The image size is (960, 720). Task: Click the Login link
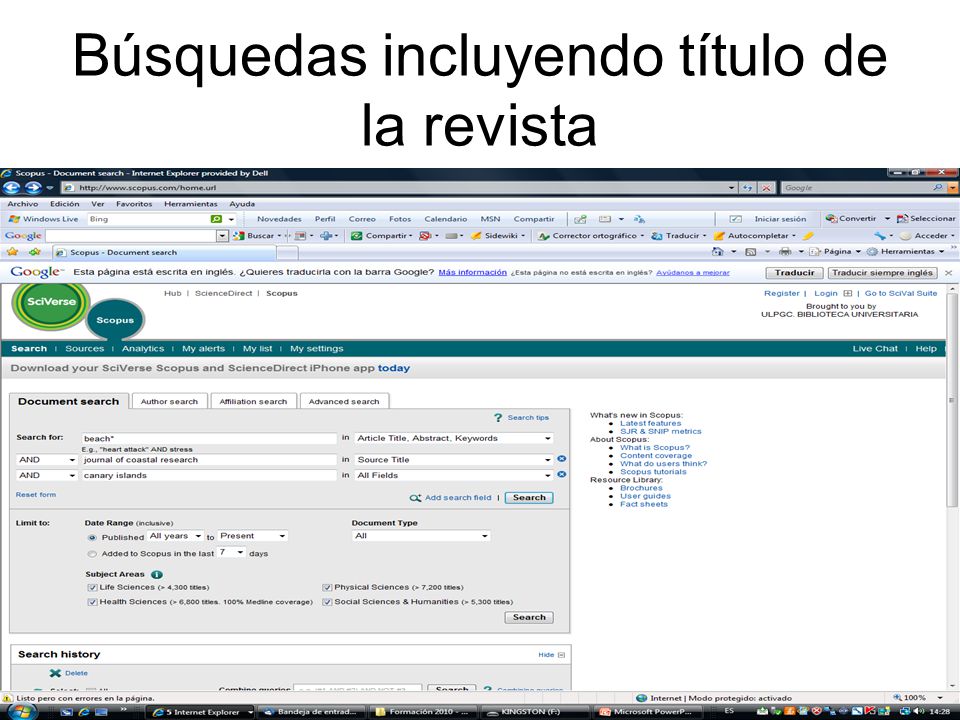coord(825,293)
